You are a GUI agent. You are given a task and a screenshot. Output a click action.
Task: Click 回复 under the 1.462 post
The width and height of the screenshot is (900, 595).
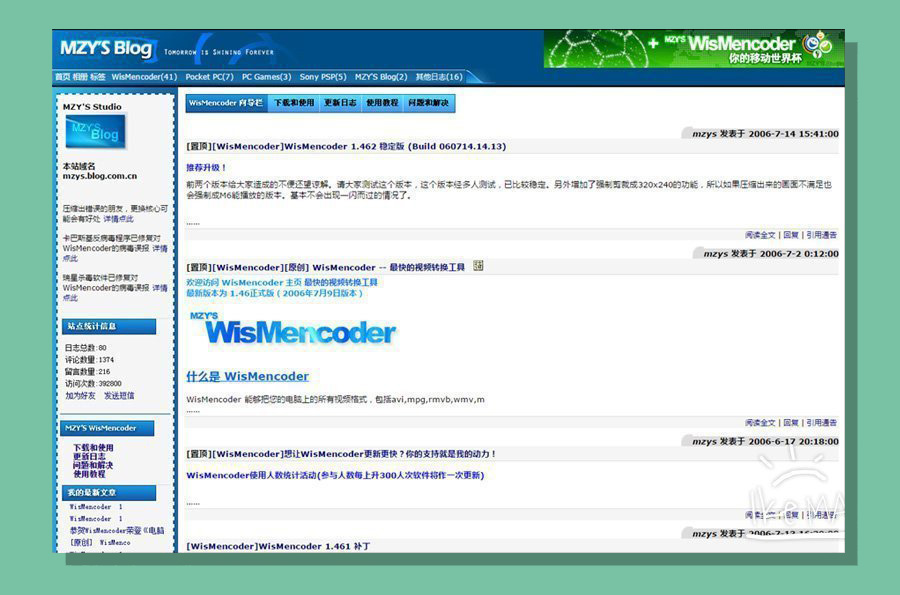(x=790, y=235)
